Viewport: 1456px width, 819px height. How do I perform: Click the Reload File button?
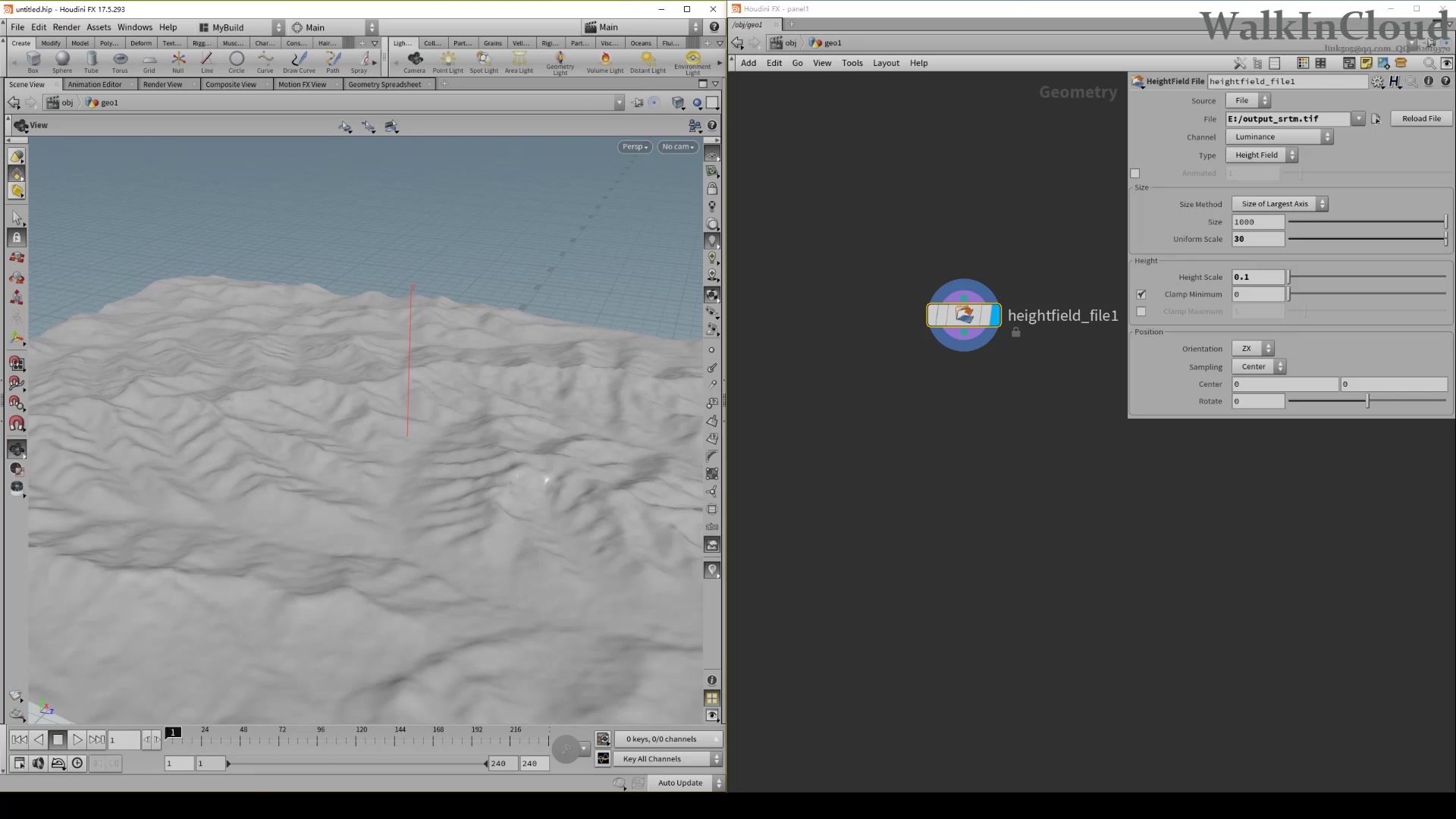click(1421, 119)
